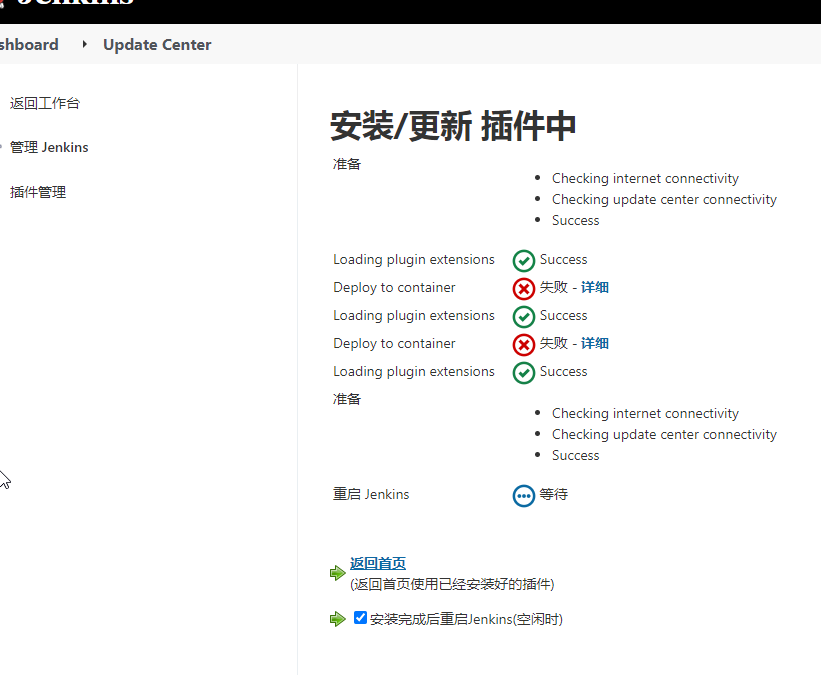Click first Deploy to container 详细 link
The image size is (821, 675).
595,287
